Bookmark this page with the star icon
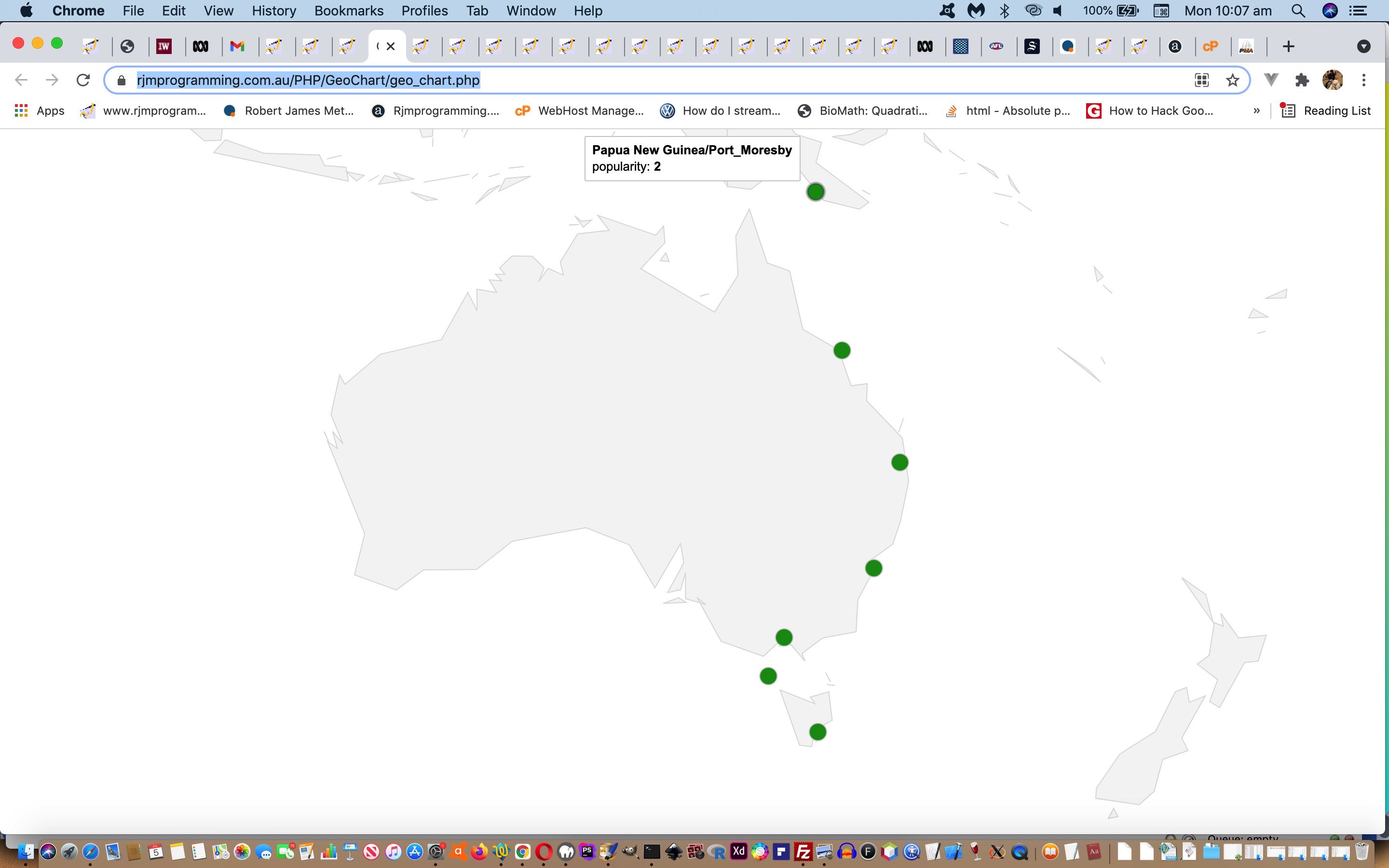The width and height of the screenshot is (1389, 868). [1232, 80]
